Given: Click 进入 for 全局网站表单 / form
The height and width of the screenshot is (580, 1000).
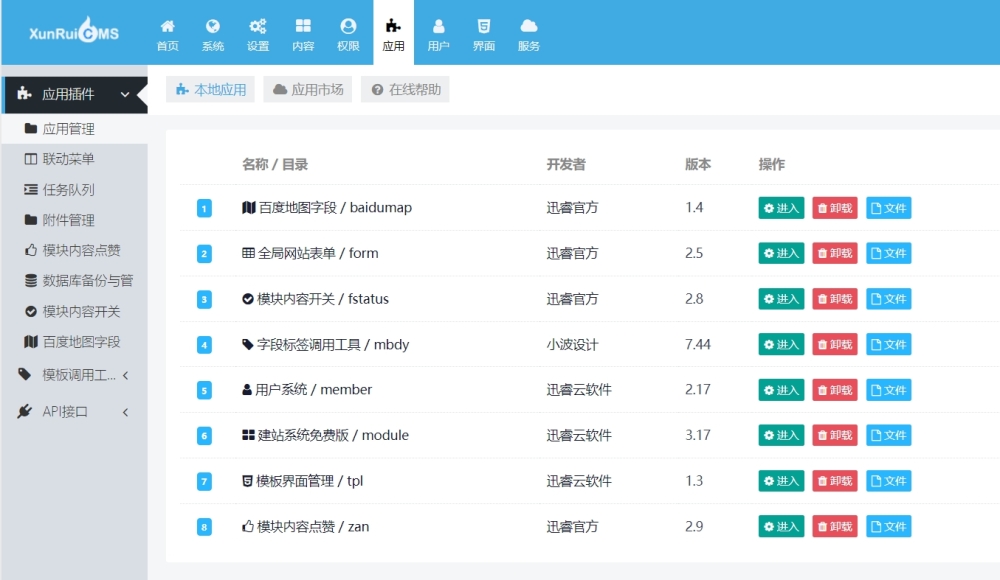Looking at the screenshot, I should tap(781, 253).
